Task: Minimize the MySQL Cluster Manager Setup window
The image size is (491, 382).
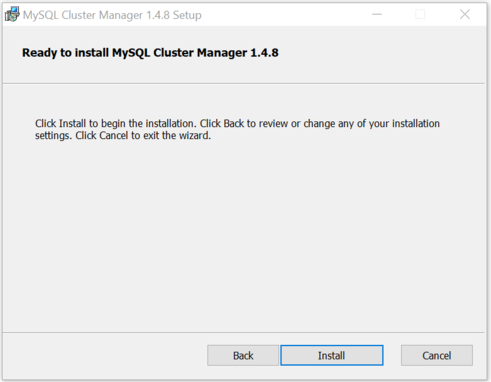Action: (x=377, y=14)
